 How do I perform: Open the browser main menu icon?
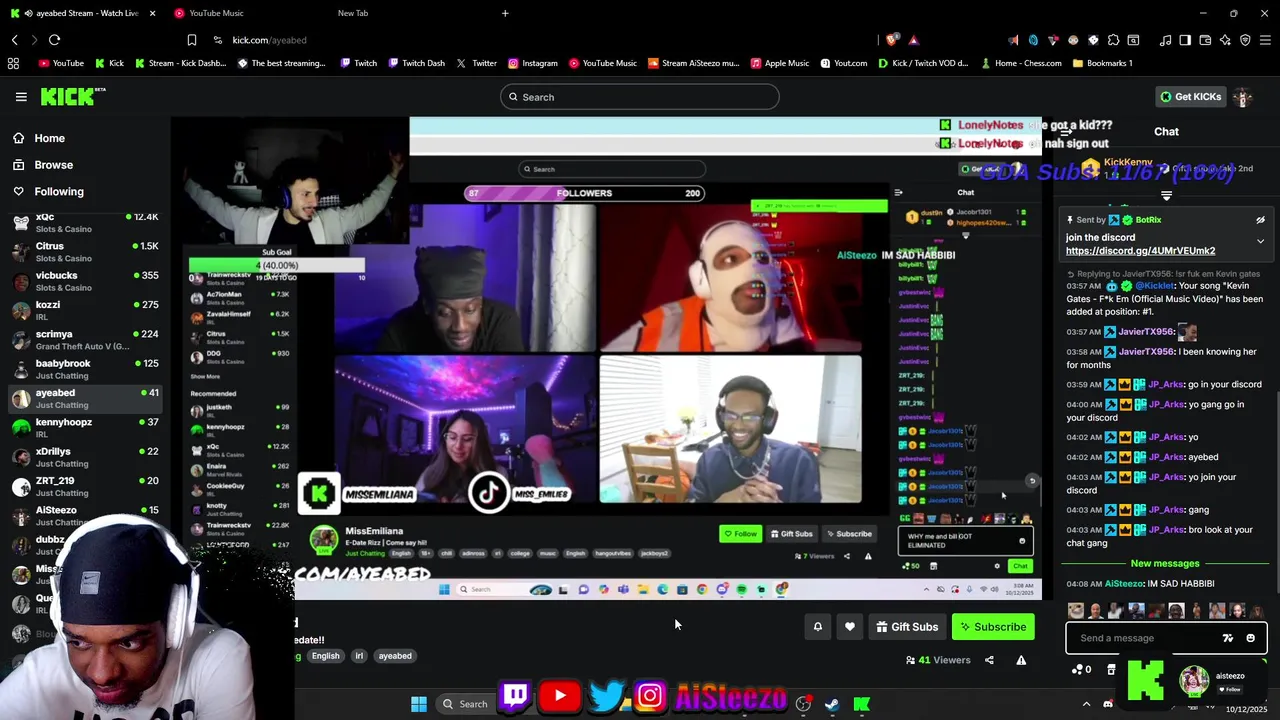pos(1265,40)
